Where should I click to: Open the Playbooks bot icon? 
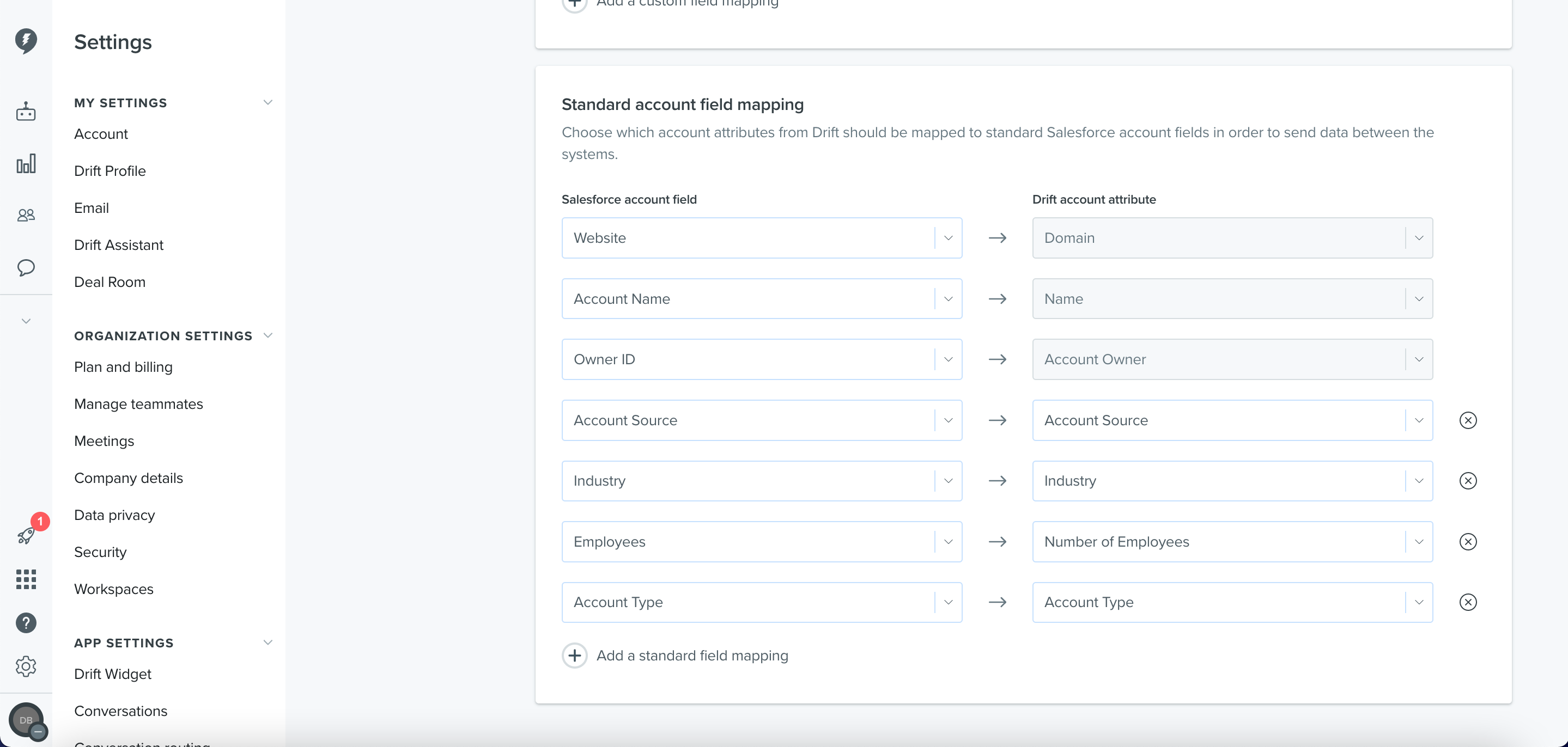(26, 111)
